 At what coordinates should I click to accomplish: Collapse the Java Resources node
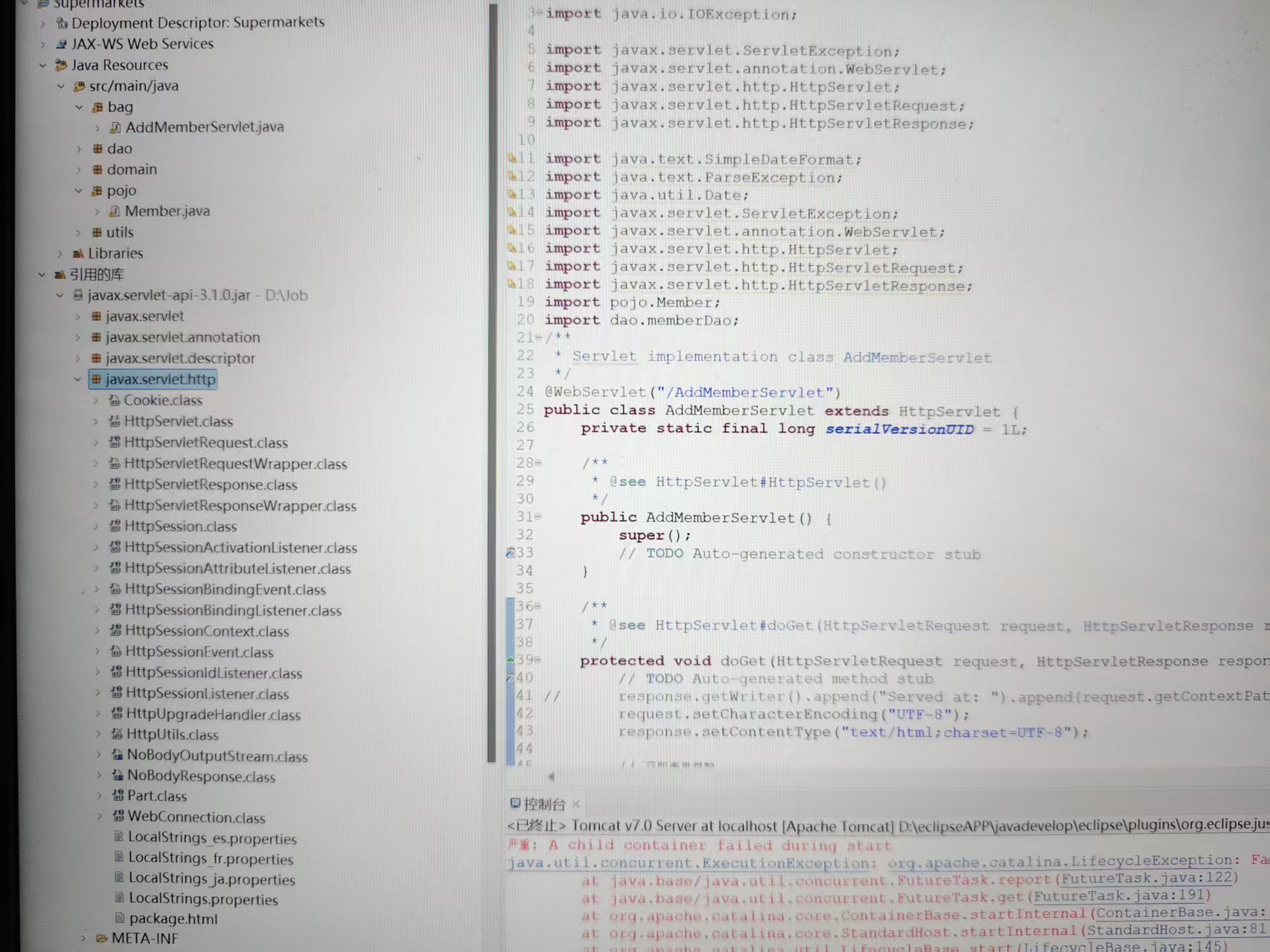[42, 66]
